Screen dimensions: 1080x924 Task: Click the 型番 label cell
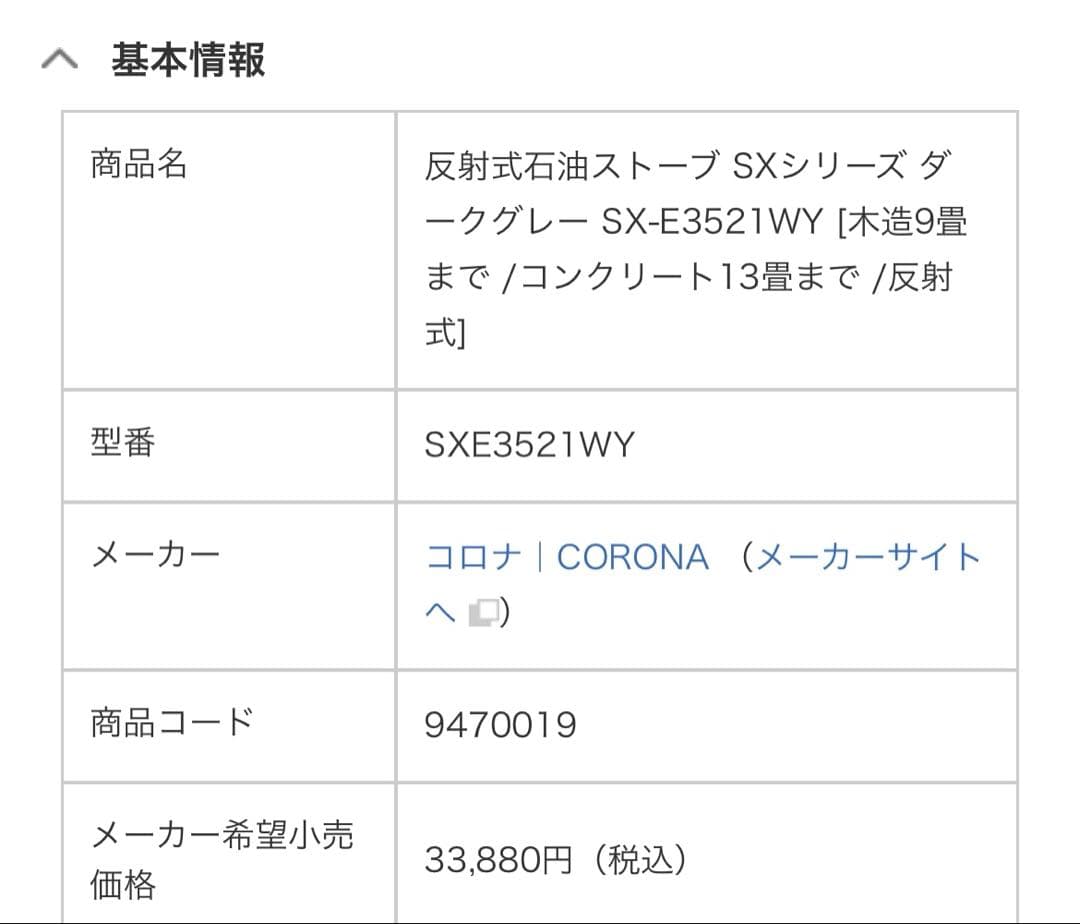tap(123, 443)
